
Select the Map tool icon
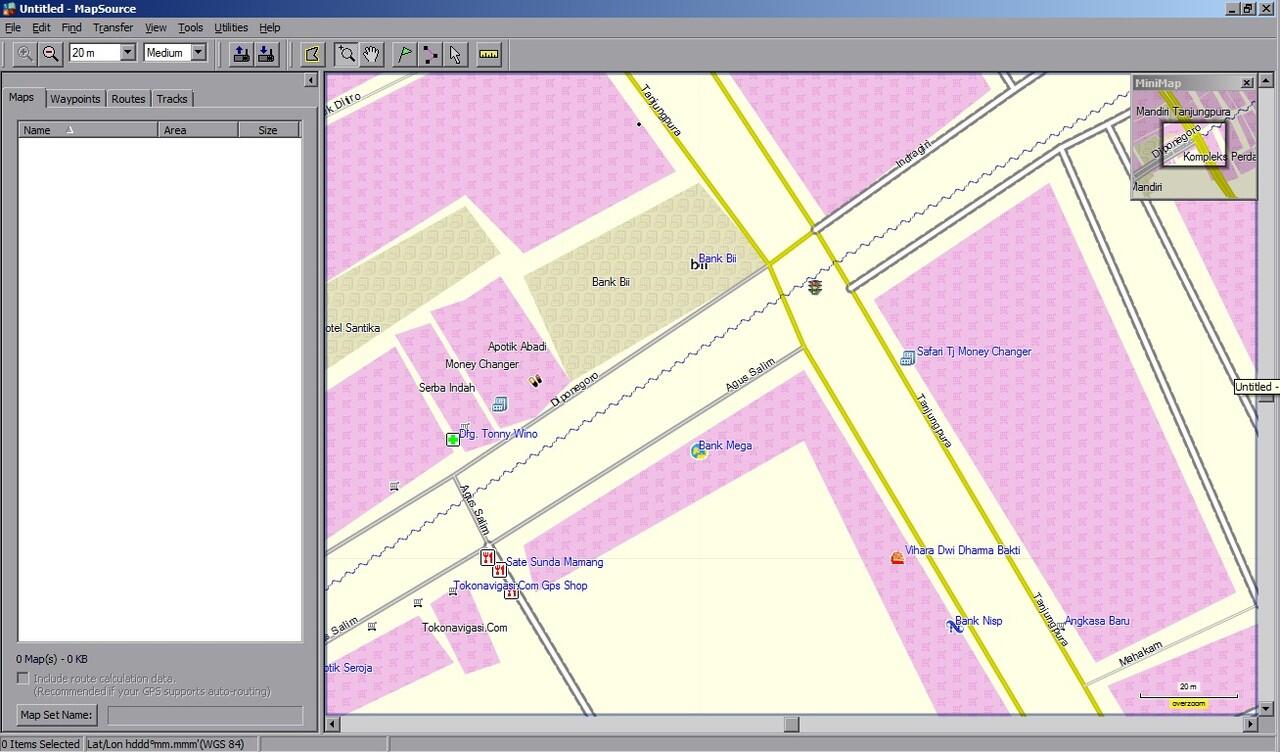point(312,53)
